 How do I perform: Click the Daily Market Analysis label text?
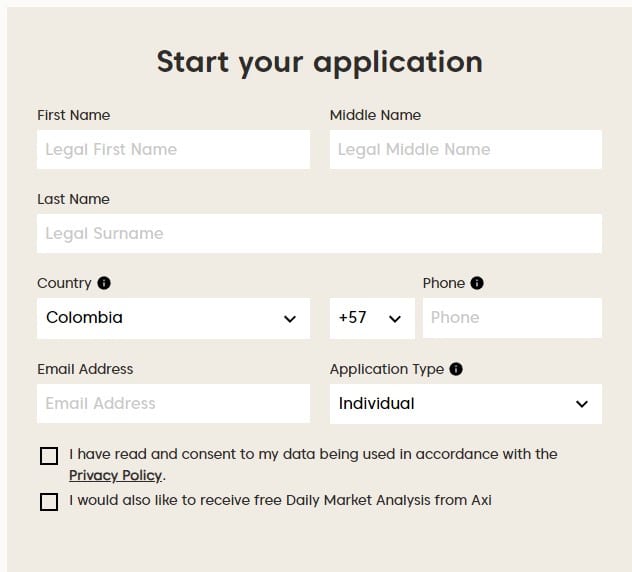coord(280,500)
